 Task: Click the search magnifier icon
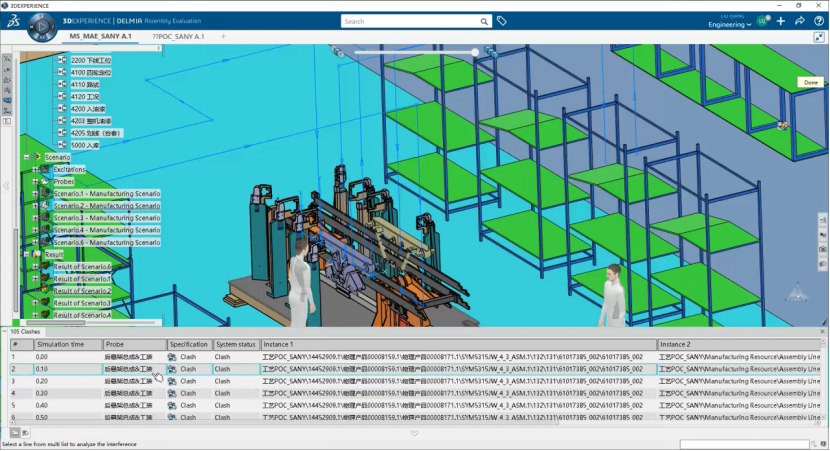point(486,21)
